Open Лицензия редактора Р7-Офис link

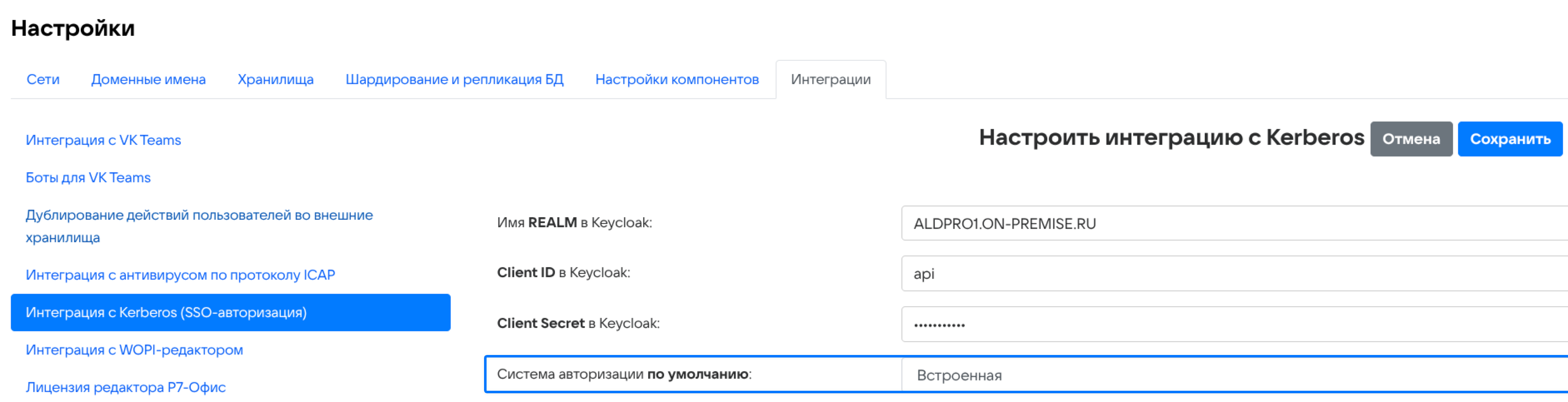[125, 387]
